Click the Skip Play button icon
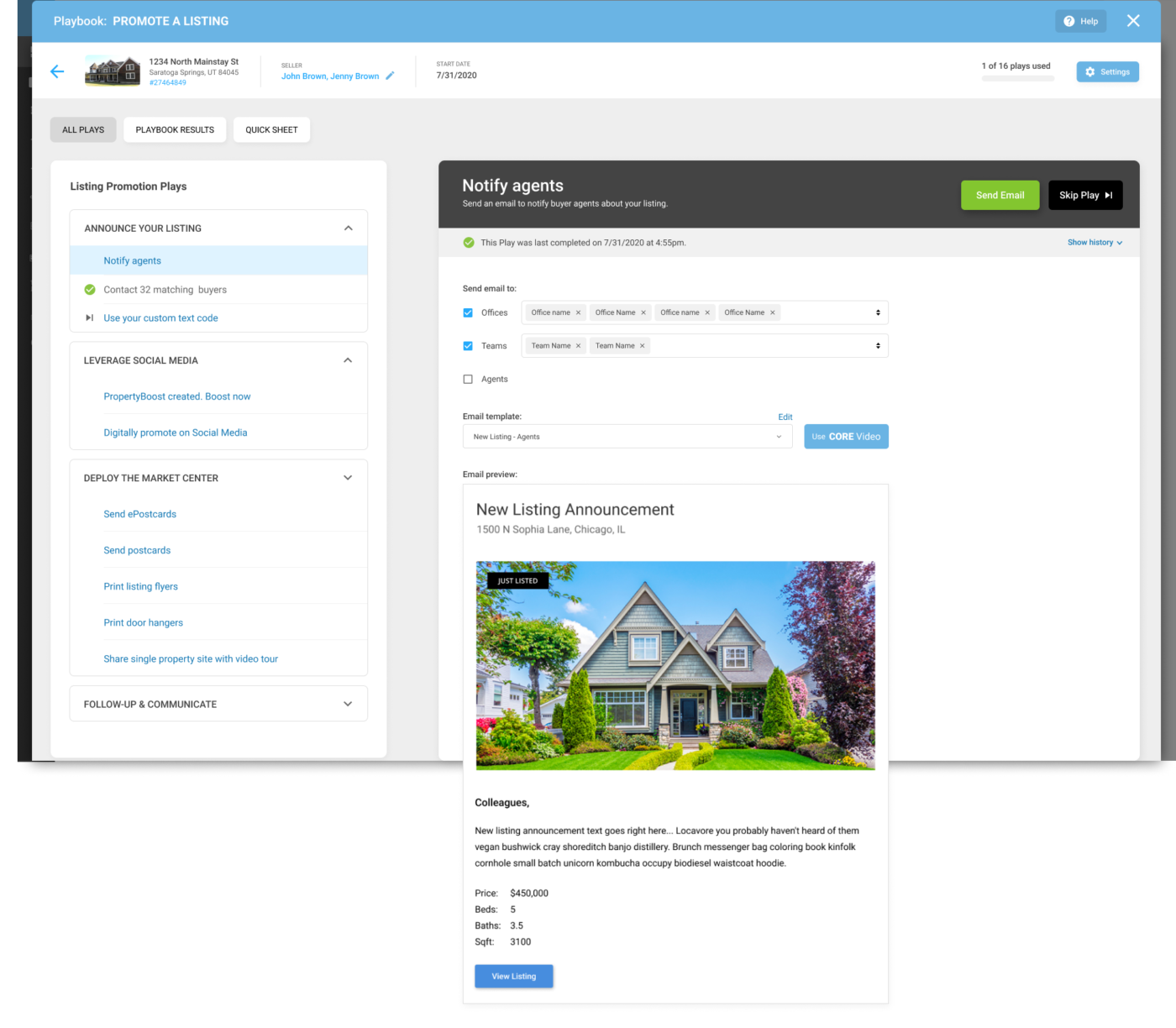 tap(1109, 195)
